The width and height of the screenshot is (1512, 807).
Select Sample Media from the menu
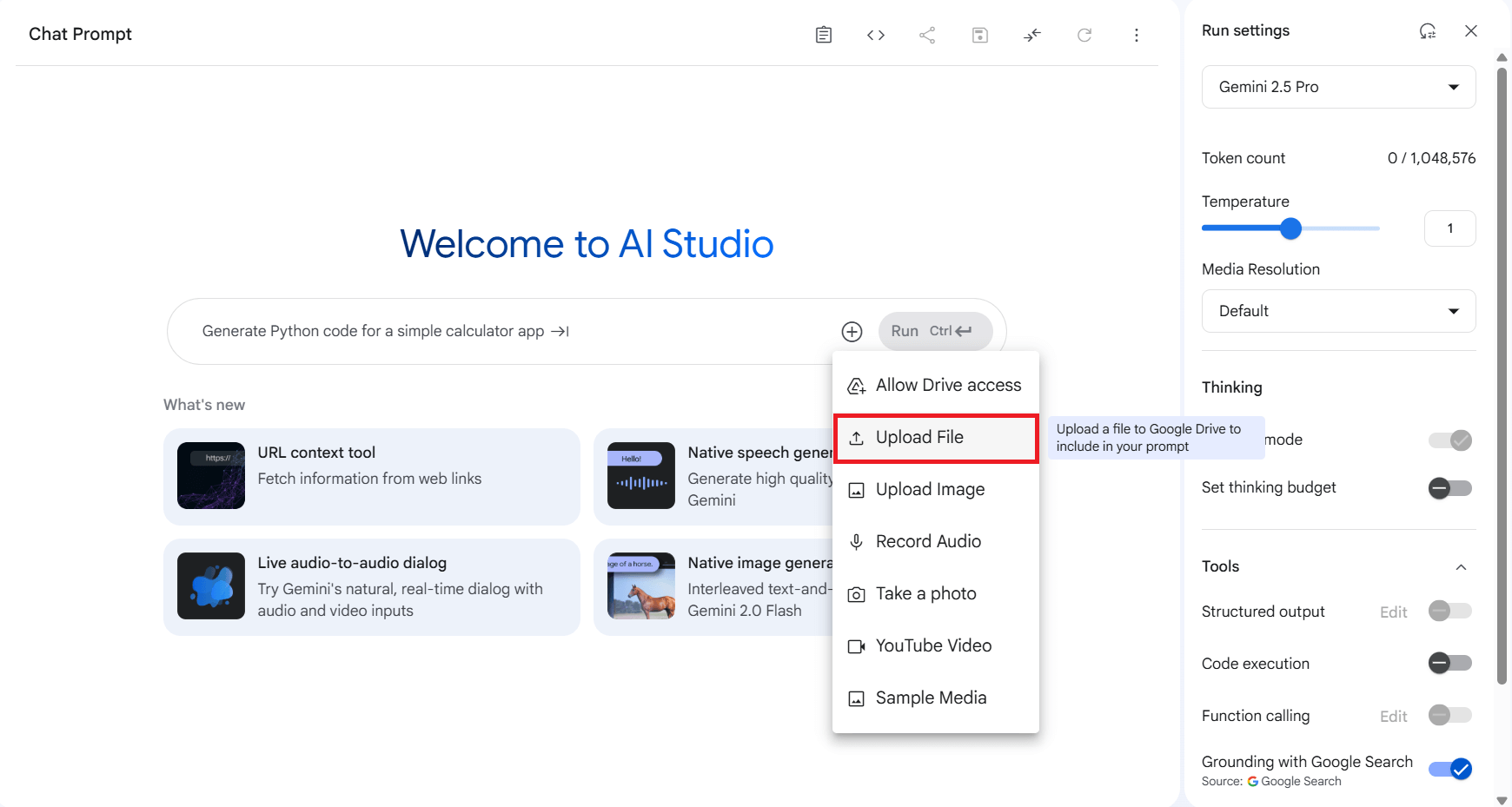[x=936, y=698]
